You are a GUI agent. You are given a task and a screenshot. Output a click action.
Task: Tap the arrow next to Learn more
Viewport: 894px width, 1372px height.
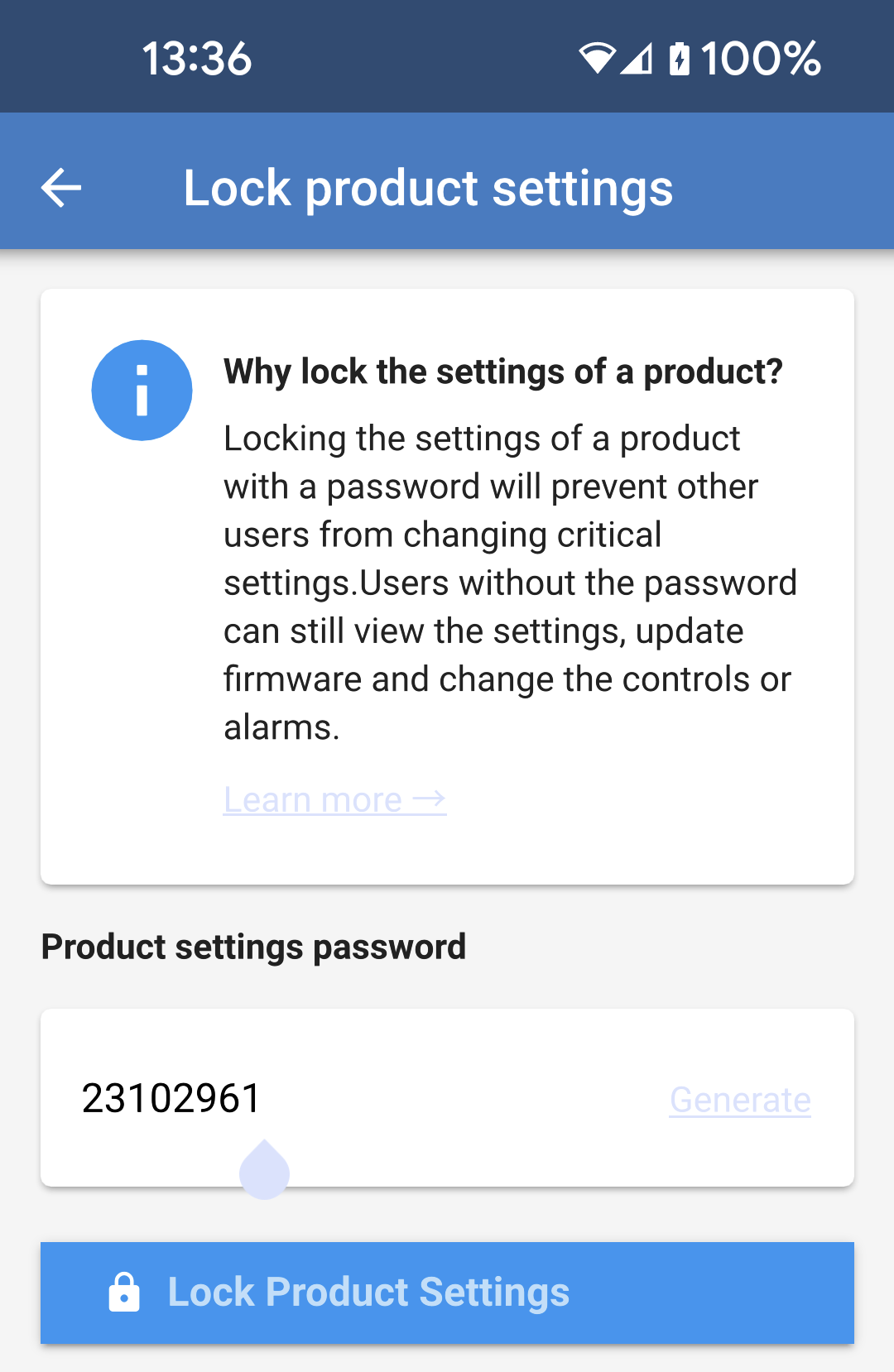tap(430, 799)
